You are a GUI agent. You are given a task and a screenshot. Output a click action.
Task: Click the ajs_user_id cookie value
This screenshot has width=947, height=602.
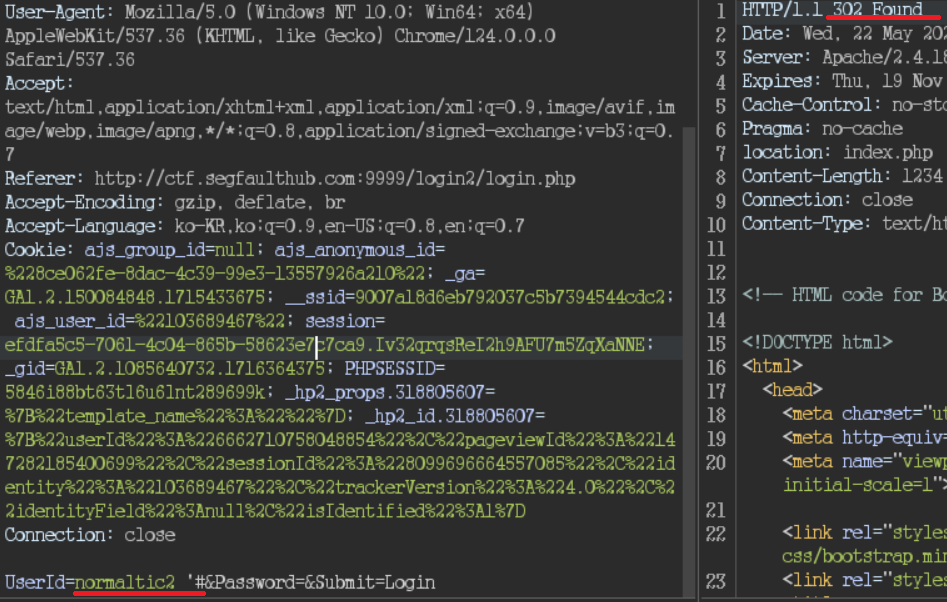click(x=210, y=321)
